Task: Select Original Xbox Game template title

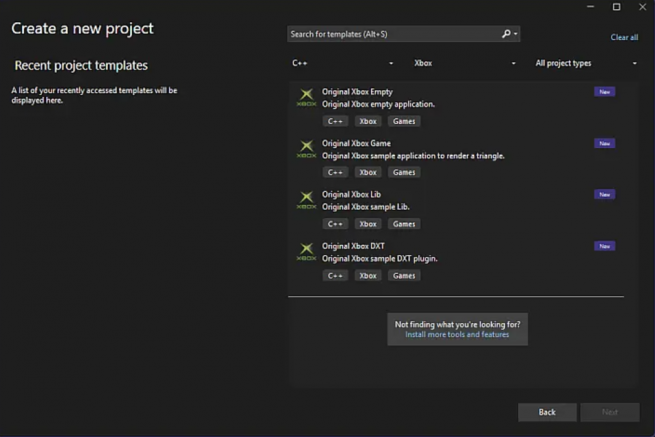Action: point(356,143)
